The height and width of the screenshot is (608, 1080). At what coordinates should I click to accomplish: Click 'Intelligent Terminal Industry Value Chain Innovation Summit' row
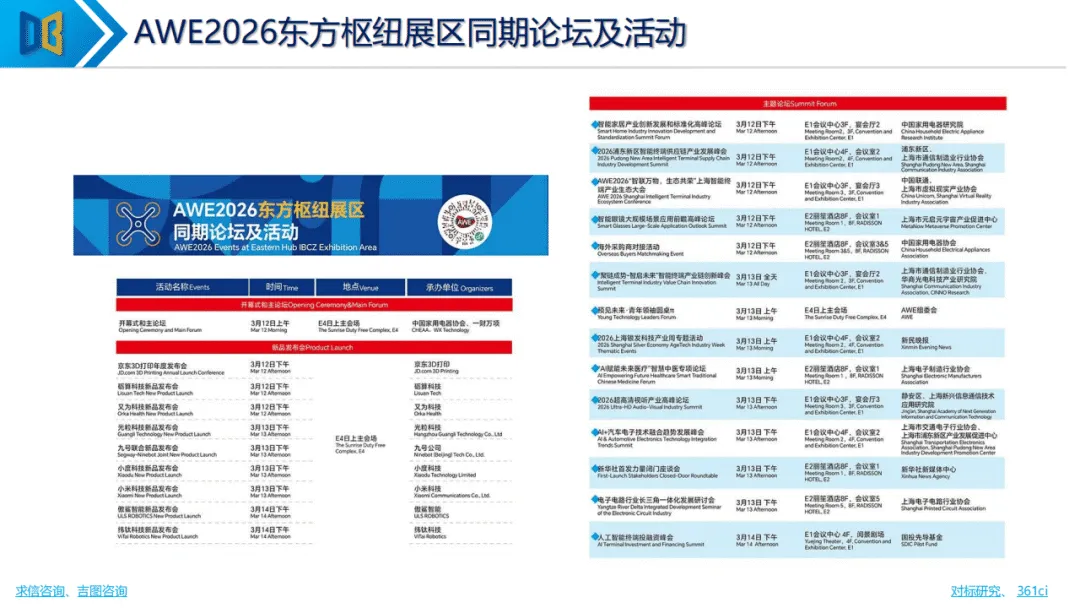click(798, 279)
